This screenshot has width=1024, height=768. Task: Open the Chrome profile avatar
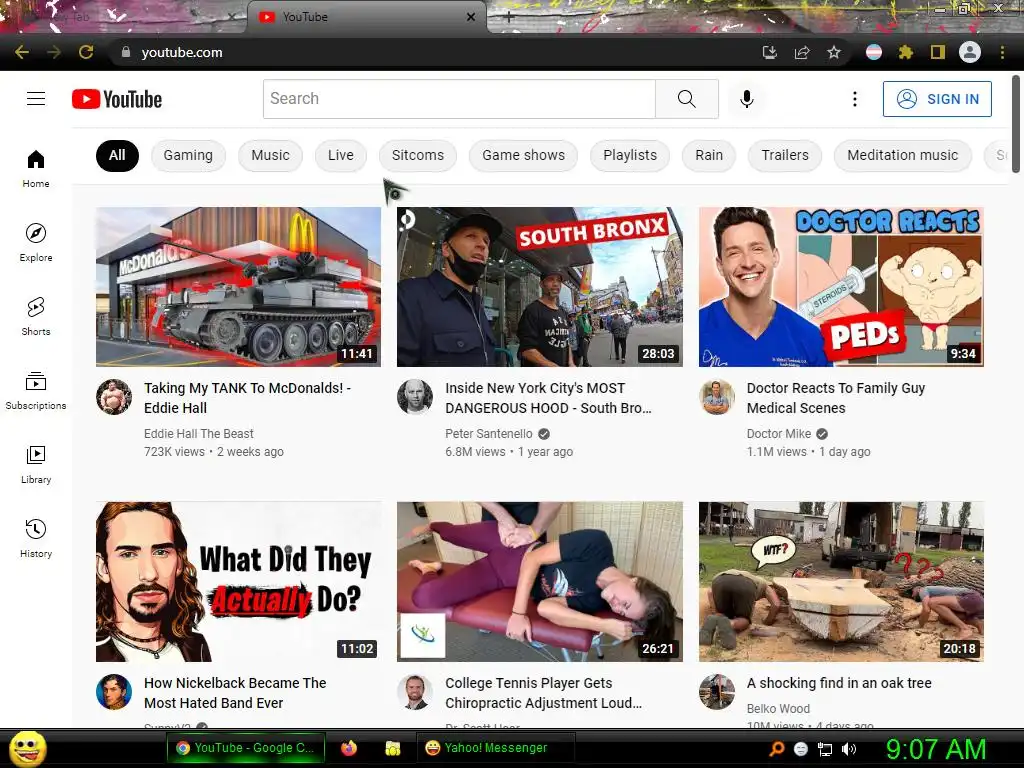coord(970,52)
